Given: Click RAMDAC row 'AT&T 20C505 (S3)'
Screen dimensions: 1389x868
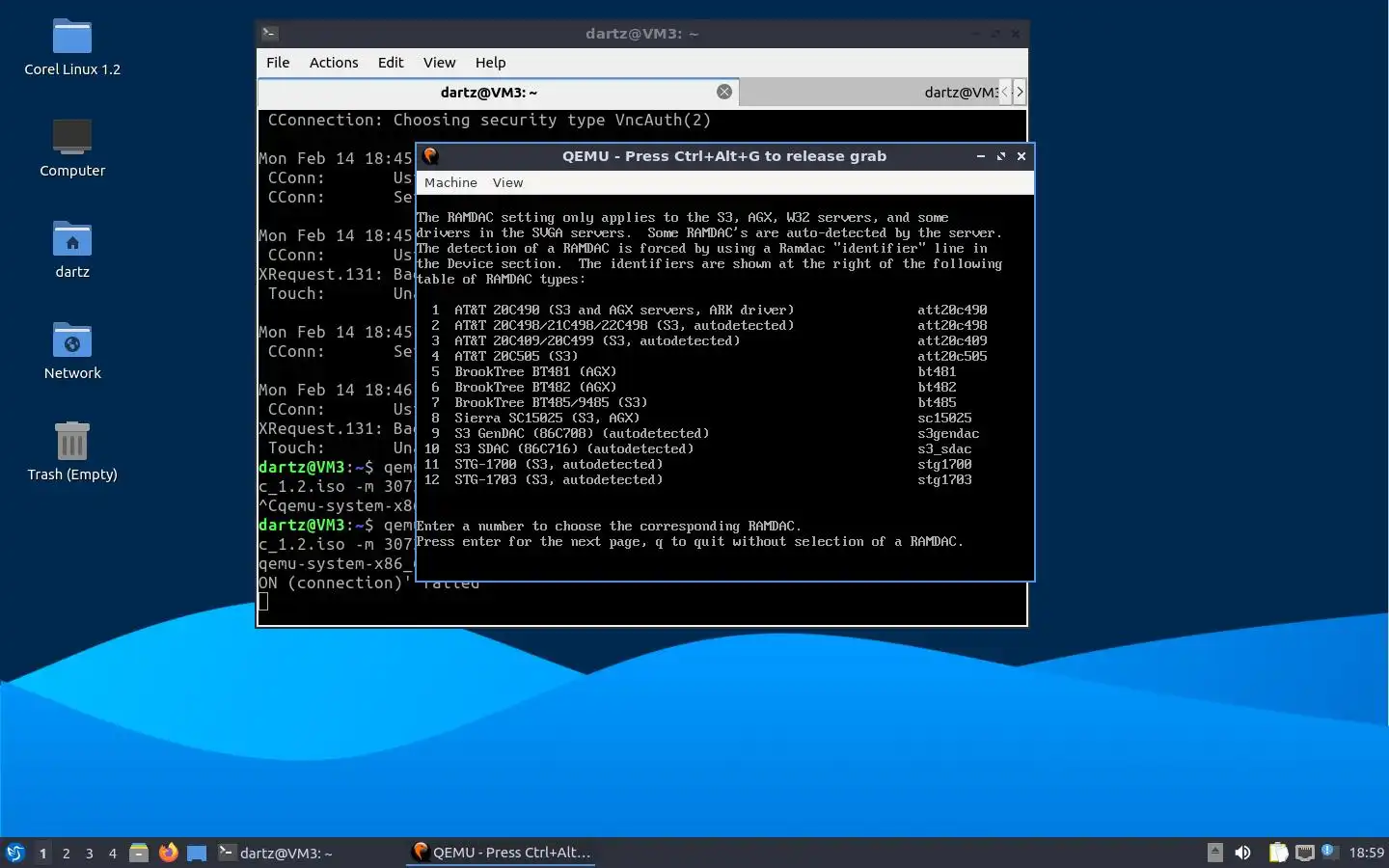Looking at the screenshot, I should click(x=516, y=357).
